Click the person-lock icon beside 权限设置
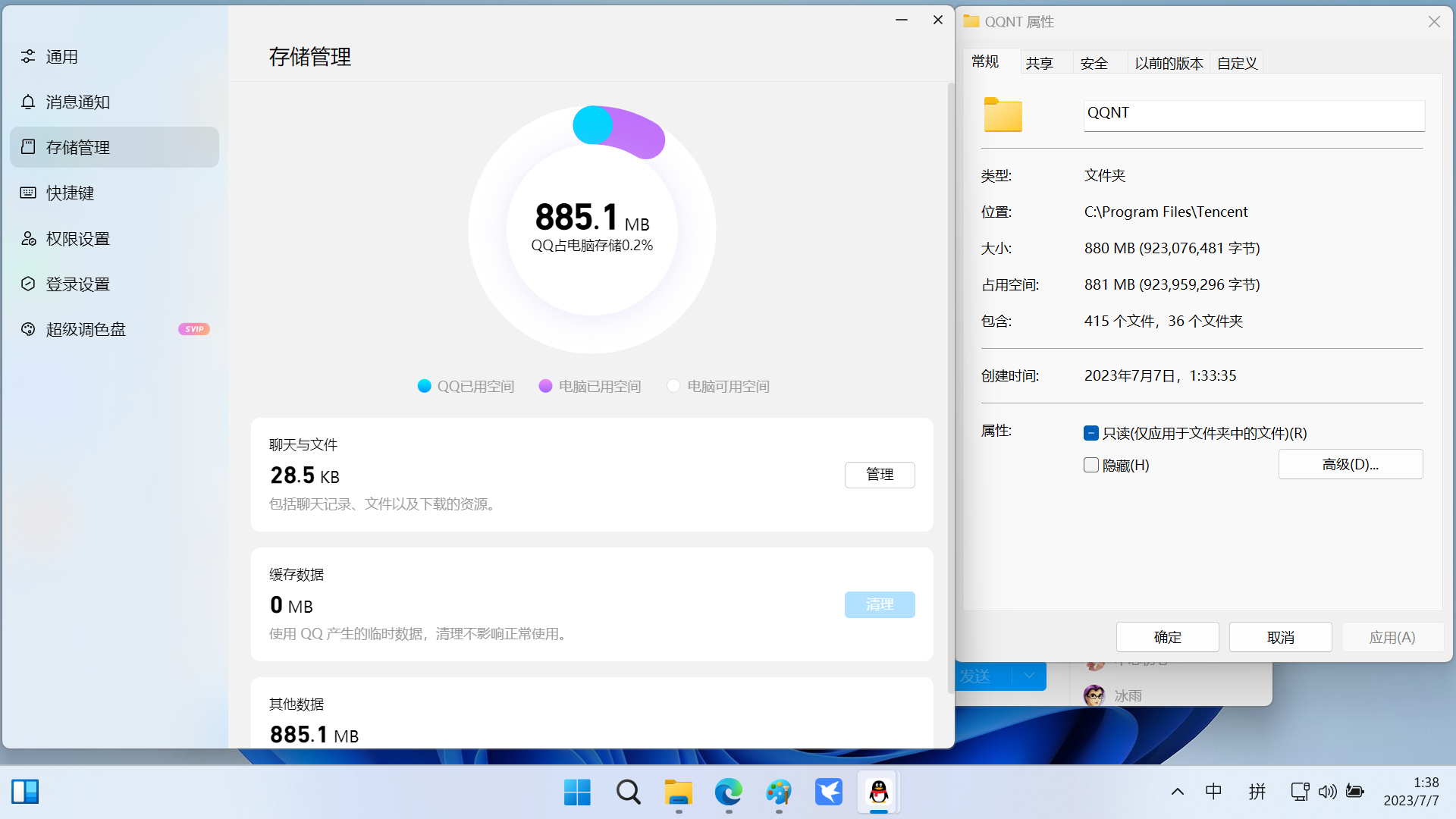The height and width of the screenshot is (819, 1456). (x=28, y=238)
